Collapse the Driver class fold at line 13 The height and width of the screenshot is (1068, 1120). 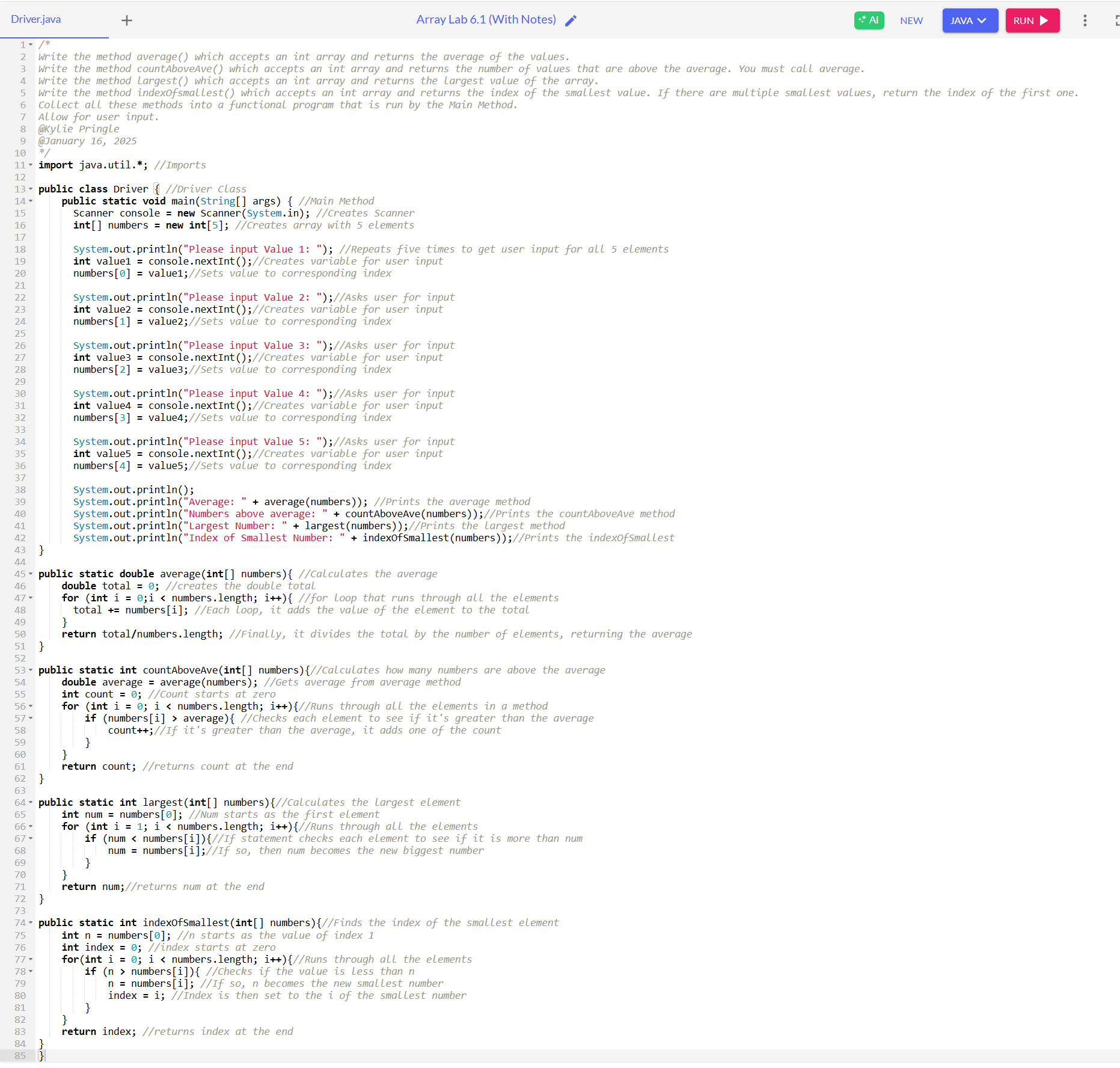pyautogui.click(x=31, y=189)
